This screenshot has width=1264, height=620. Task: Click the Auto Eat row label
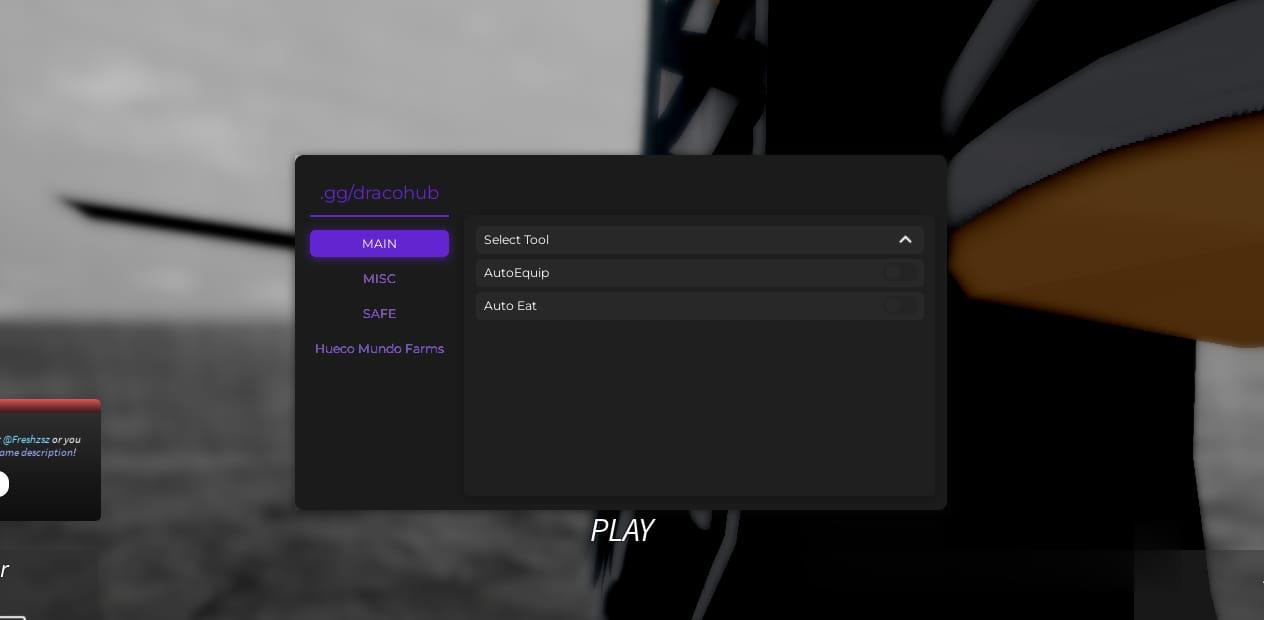(510, 306)
